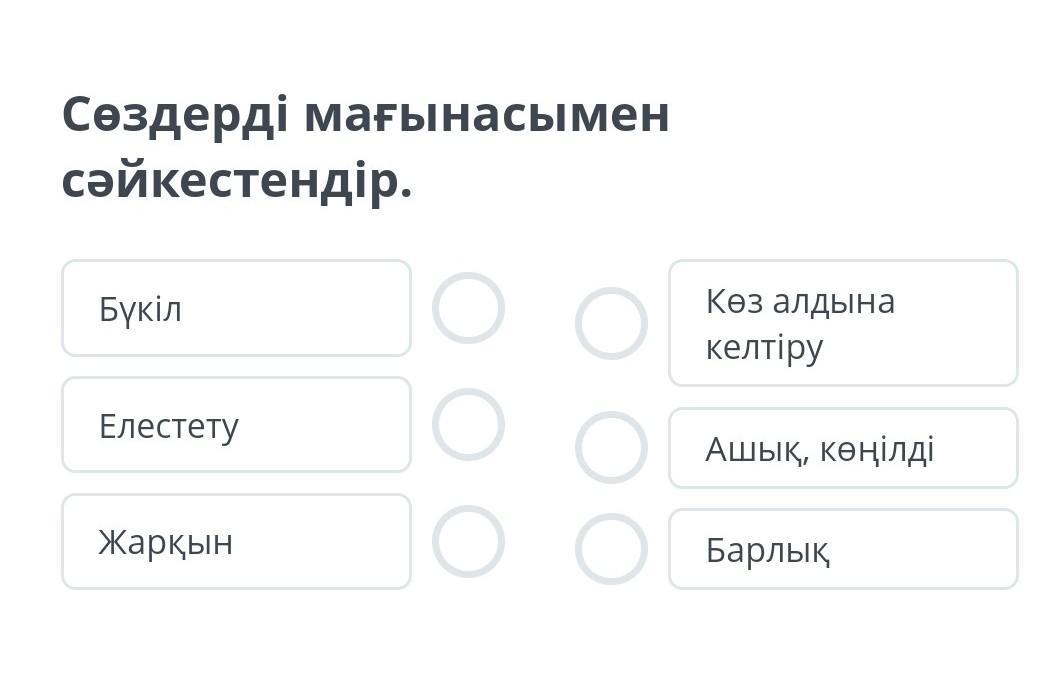
Task: Choose the Жарқын word box
Action: pos(236,541)
